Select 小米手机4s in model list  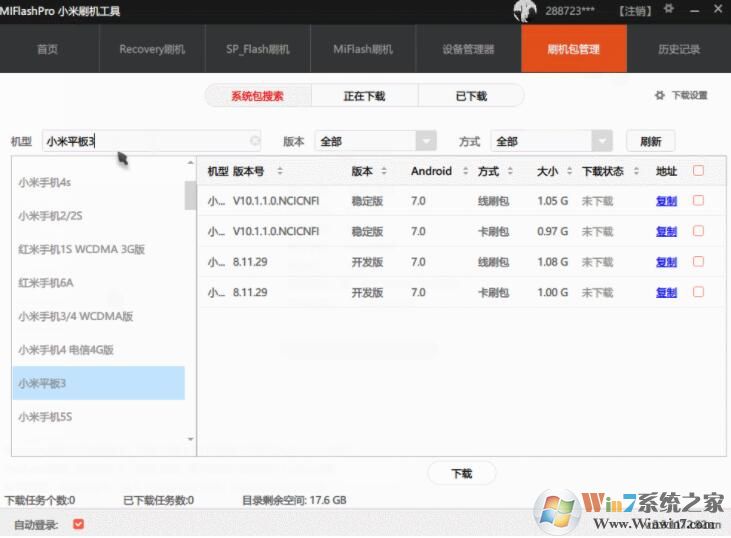pyautogui.click(x=99, y=182)
